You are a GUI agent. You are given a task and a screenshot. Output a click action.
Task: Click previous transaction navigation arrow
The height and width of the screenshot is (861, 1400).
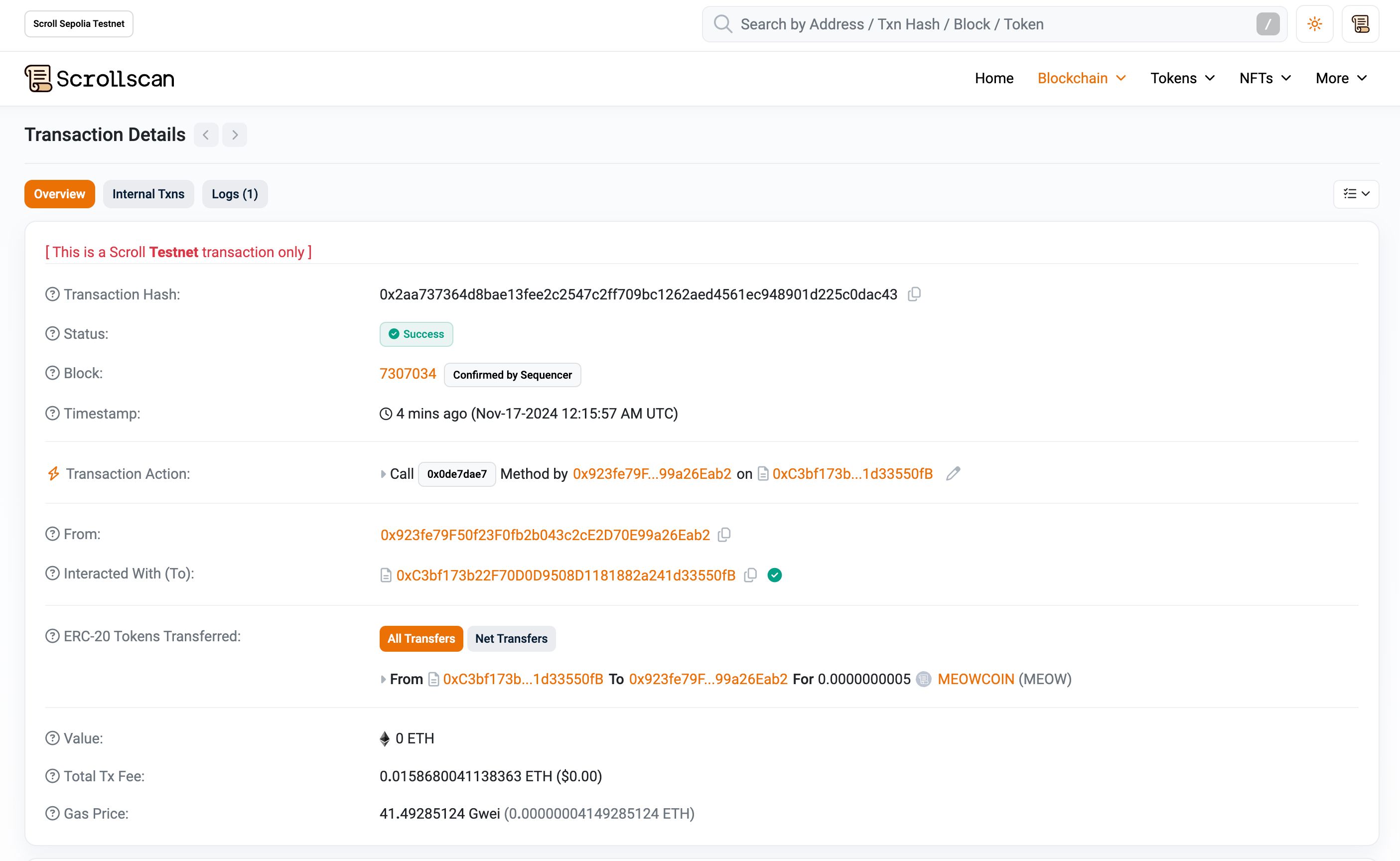(x=206, y=133)
